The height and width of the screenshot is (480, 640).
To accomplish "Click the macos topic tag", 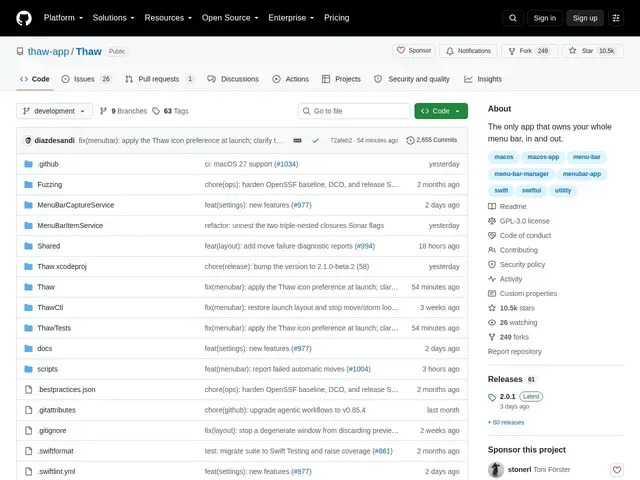I will 504,157.
